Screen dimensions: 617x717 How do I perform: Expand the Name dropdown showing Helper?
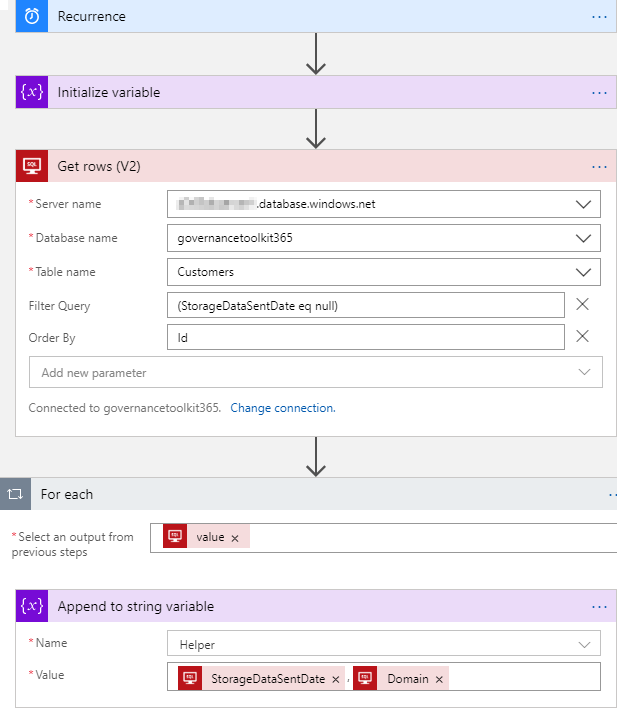[584, 645]
